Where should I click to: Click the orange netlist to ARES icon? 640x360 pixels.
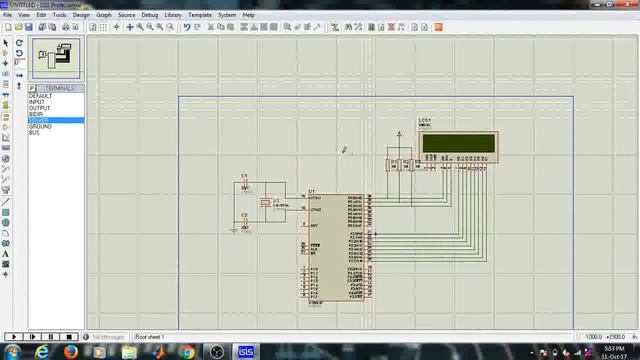[x=439, y=27]
